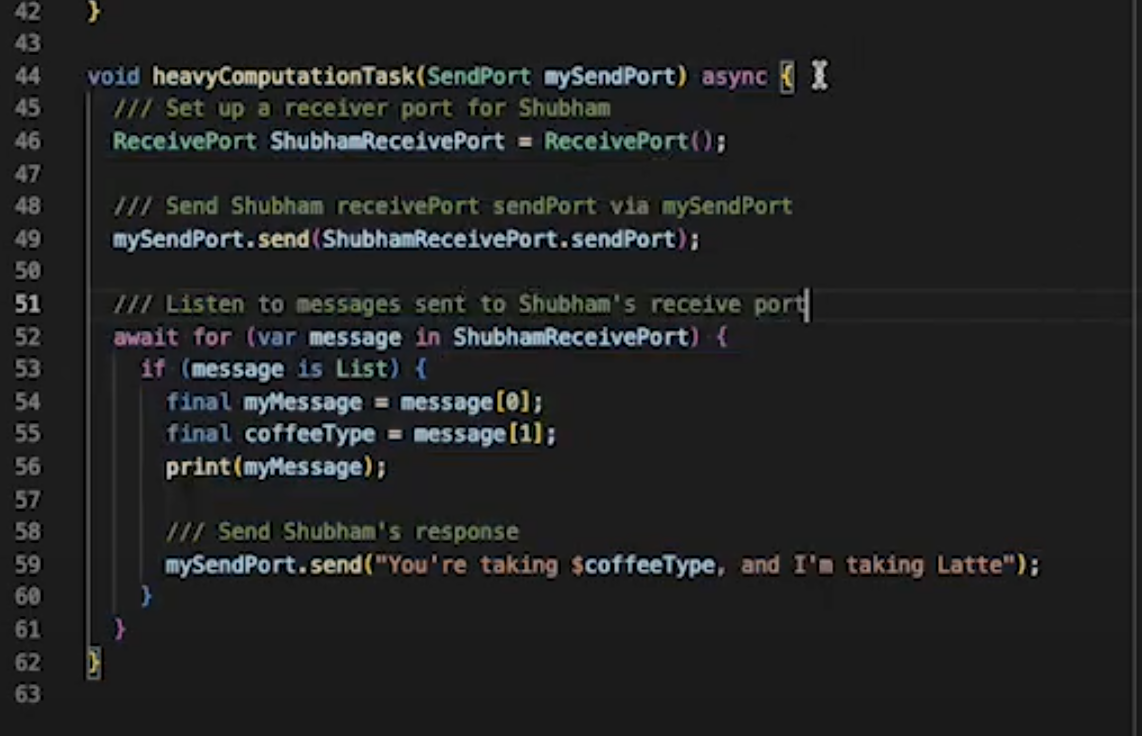Click the opening brace after async
This screenshot has width=1142, height=736.
tap(787, 76)
